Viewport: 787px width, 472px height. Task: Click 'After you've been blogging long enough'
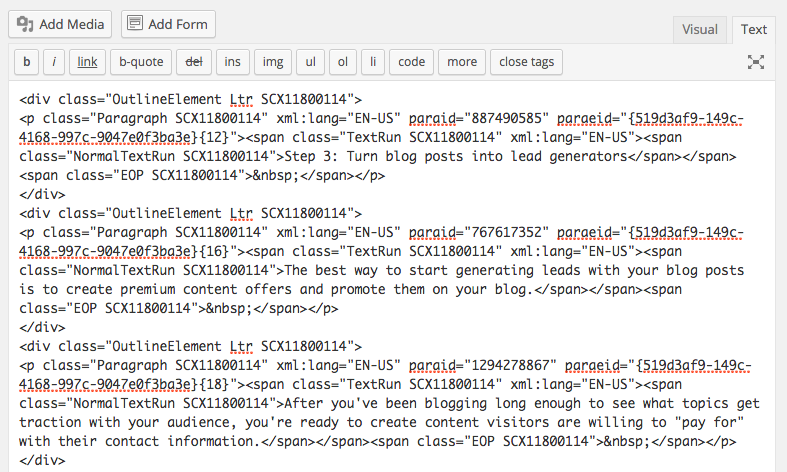[x=432, y=403]
